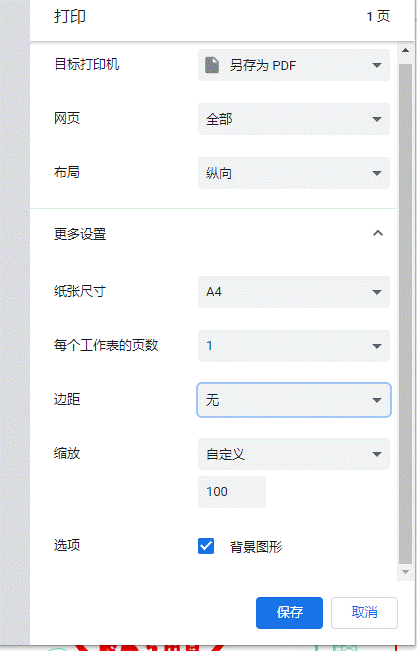Click the vertical scrollbar thumb
Viewport: 417px width, 651px height.
coord(405,314)
